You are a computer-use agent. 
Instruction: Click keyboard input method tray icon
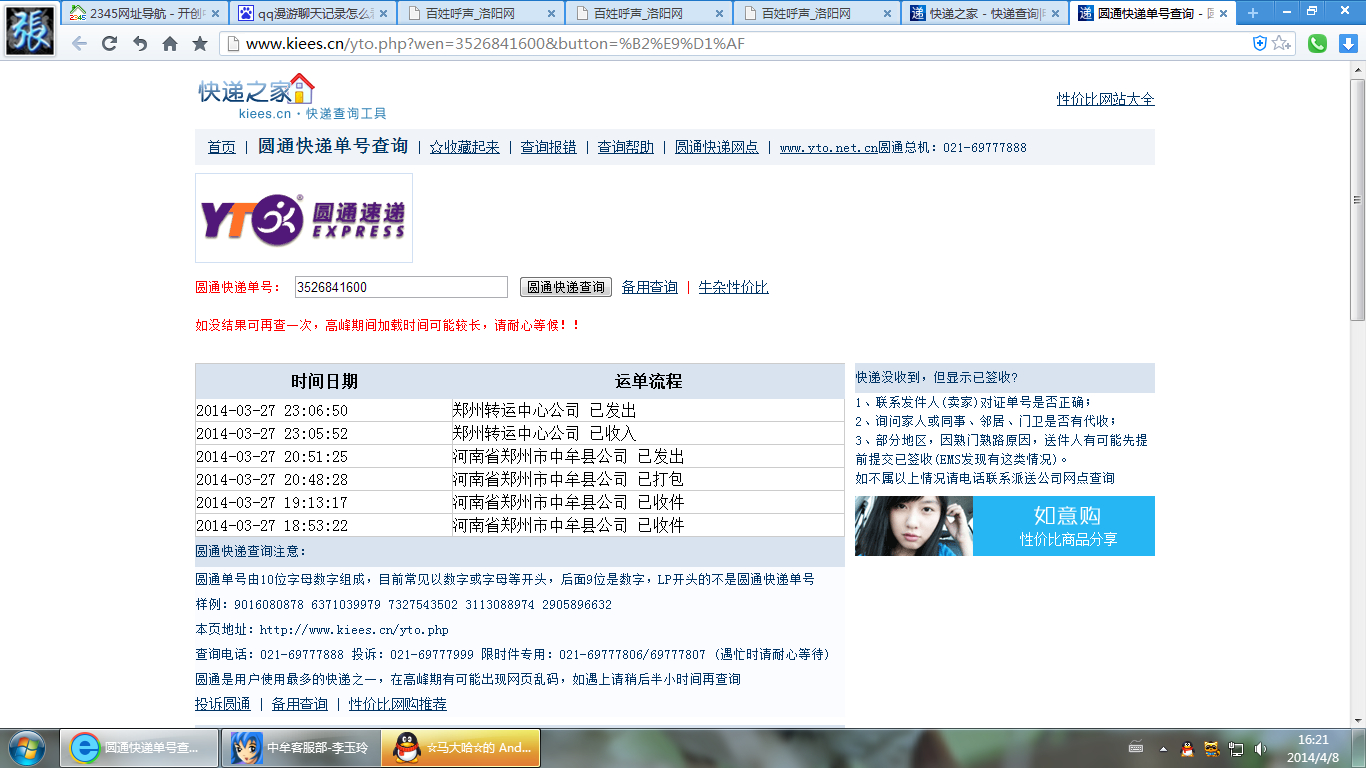[1136, 748]
